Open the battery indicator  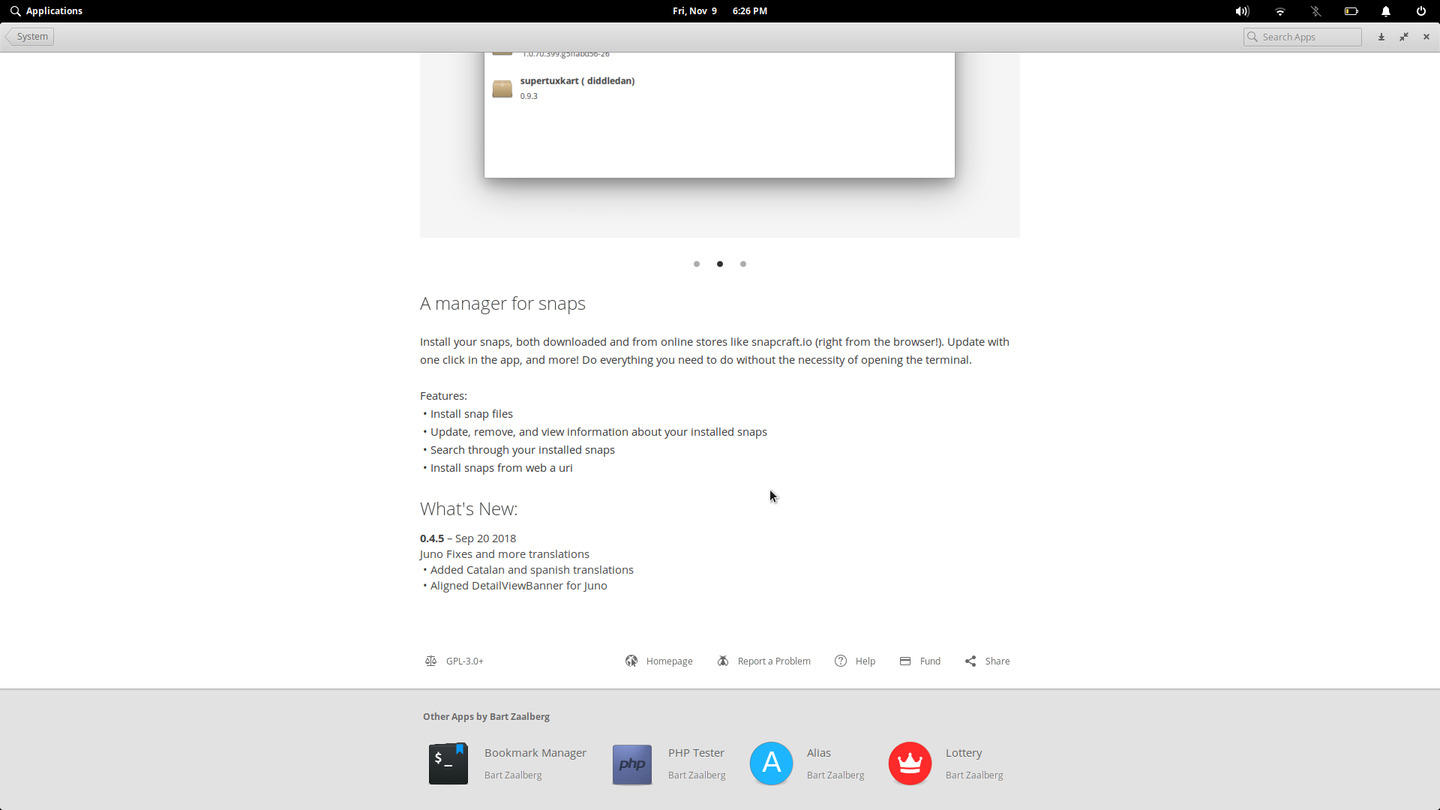[x=1351, y=11]
